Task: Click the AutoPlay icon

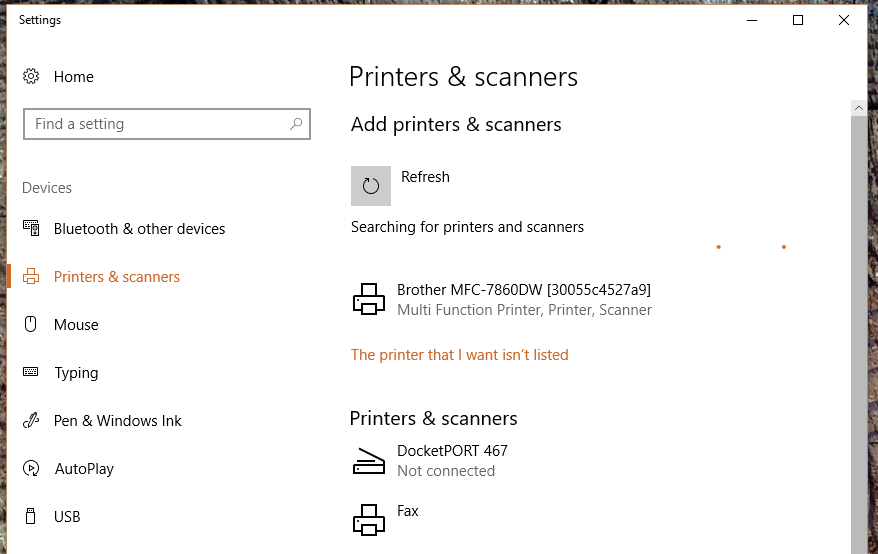Action: click(x=31, y=468)
